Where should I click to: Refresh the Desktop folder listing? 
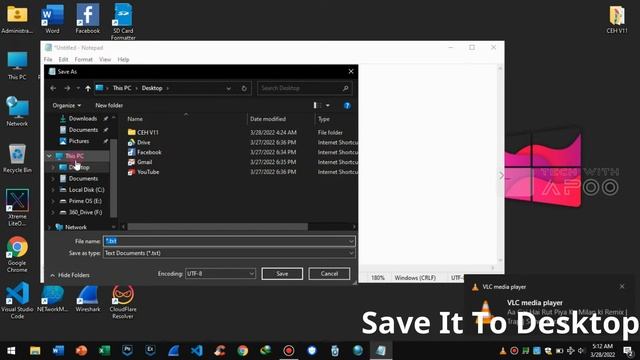(x=244, y=88)
